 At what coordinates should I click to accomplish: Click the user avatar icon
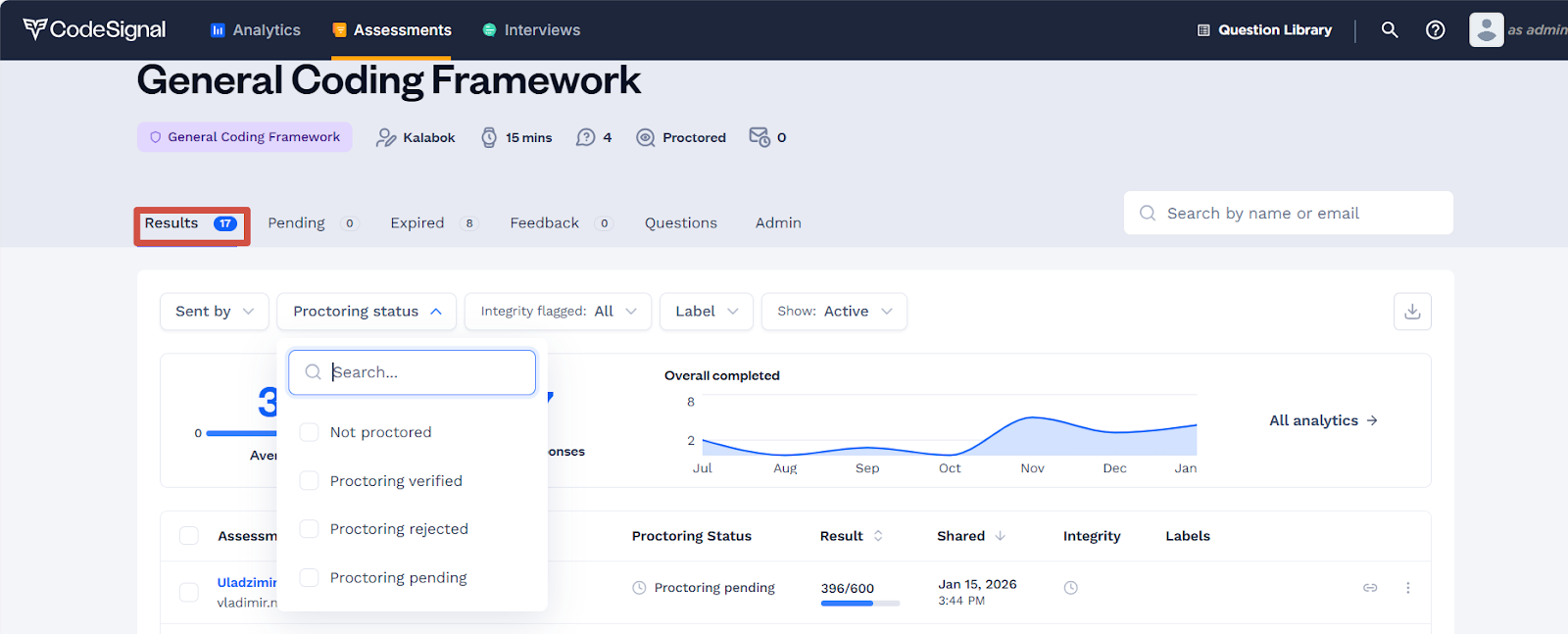point(1486,30)
